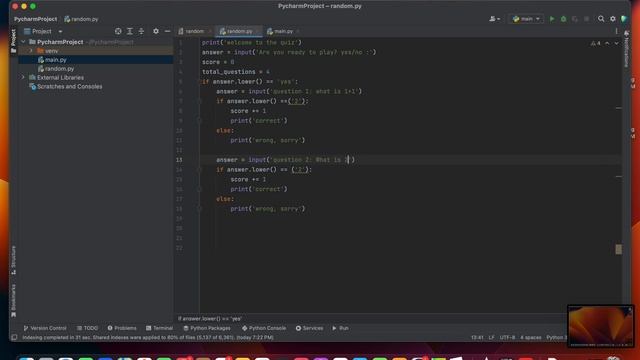Toggle Notifications tool window on right
The height and width of the screenshot is (360, 640).
(x=626, y=48)
